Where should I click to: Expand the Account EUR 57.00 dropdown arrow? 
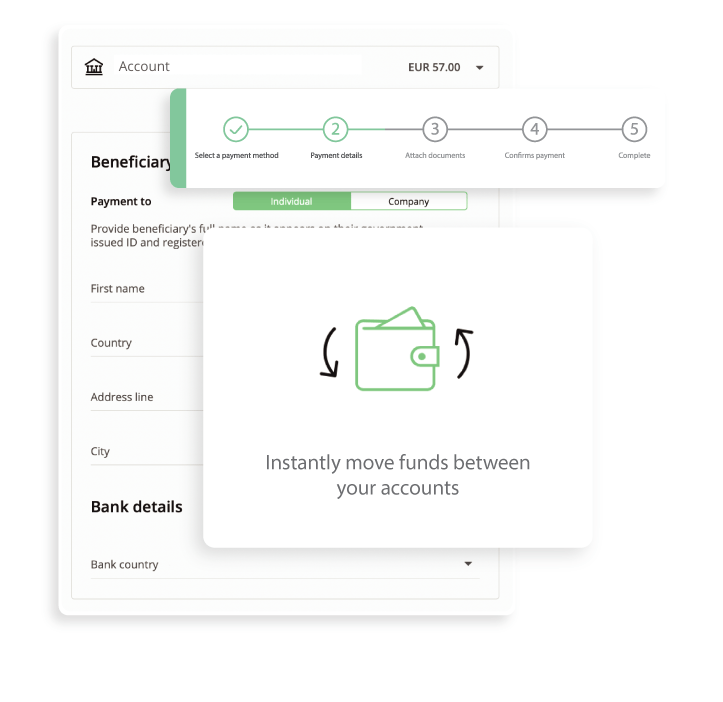[480, 68]
